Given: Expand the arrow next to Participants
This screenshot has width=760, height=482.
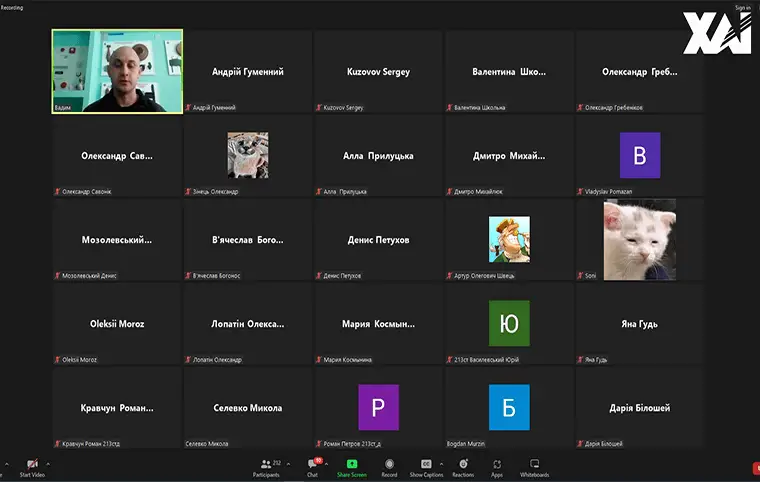Looking at the screenshot, I should pos(287,463).
